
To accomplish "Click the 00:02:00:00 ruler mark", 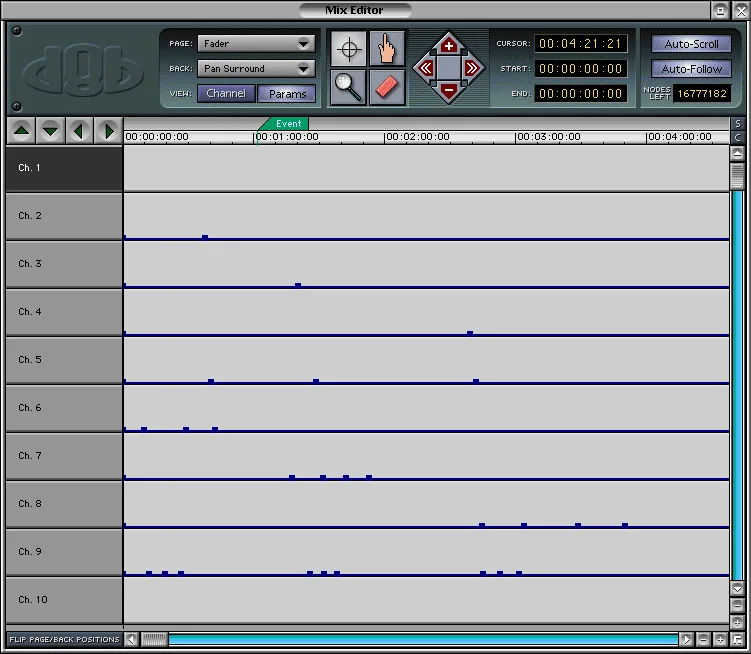I will click(418, 137).
